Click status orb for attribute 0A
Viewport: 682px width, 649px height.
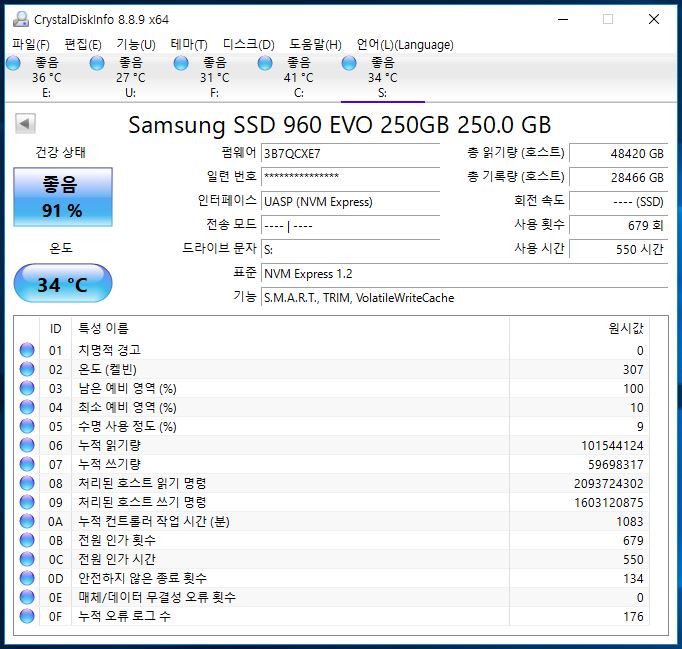pyautogui.click(x=27, y=521)
